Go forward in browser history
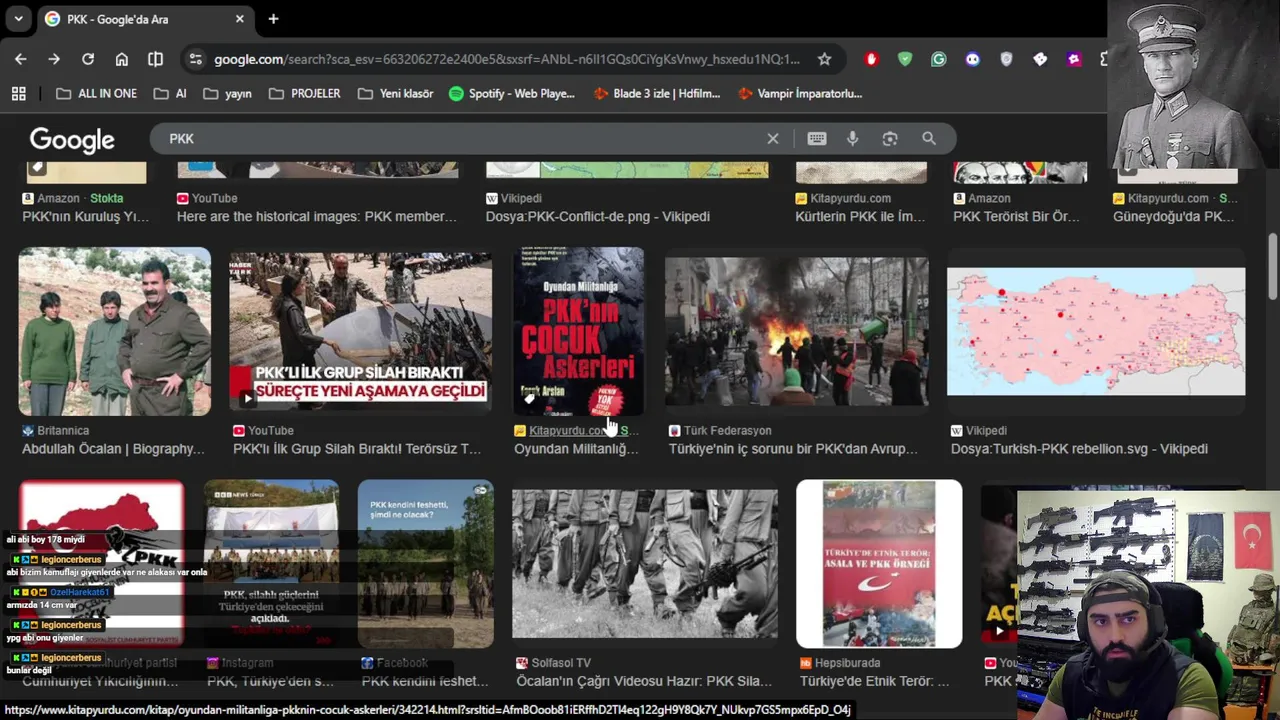 coord(54,59)
